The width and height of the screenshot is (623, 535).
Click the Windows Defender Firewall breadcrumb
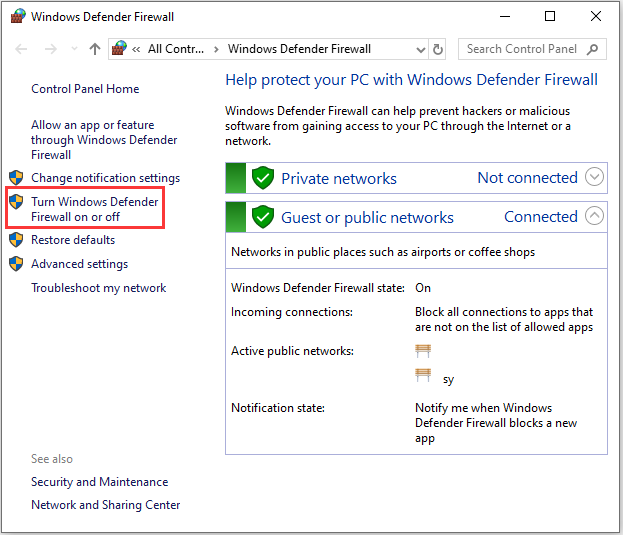[x=299, y=49]
